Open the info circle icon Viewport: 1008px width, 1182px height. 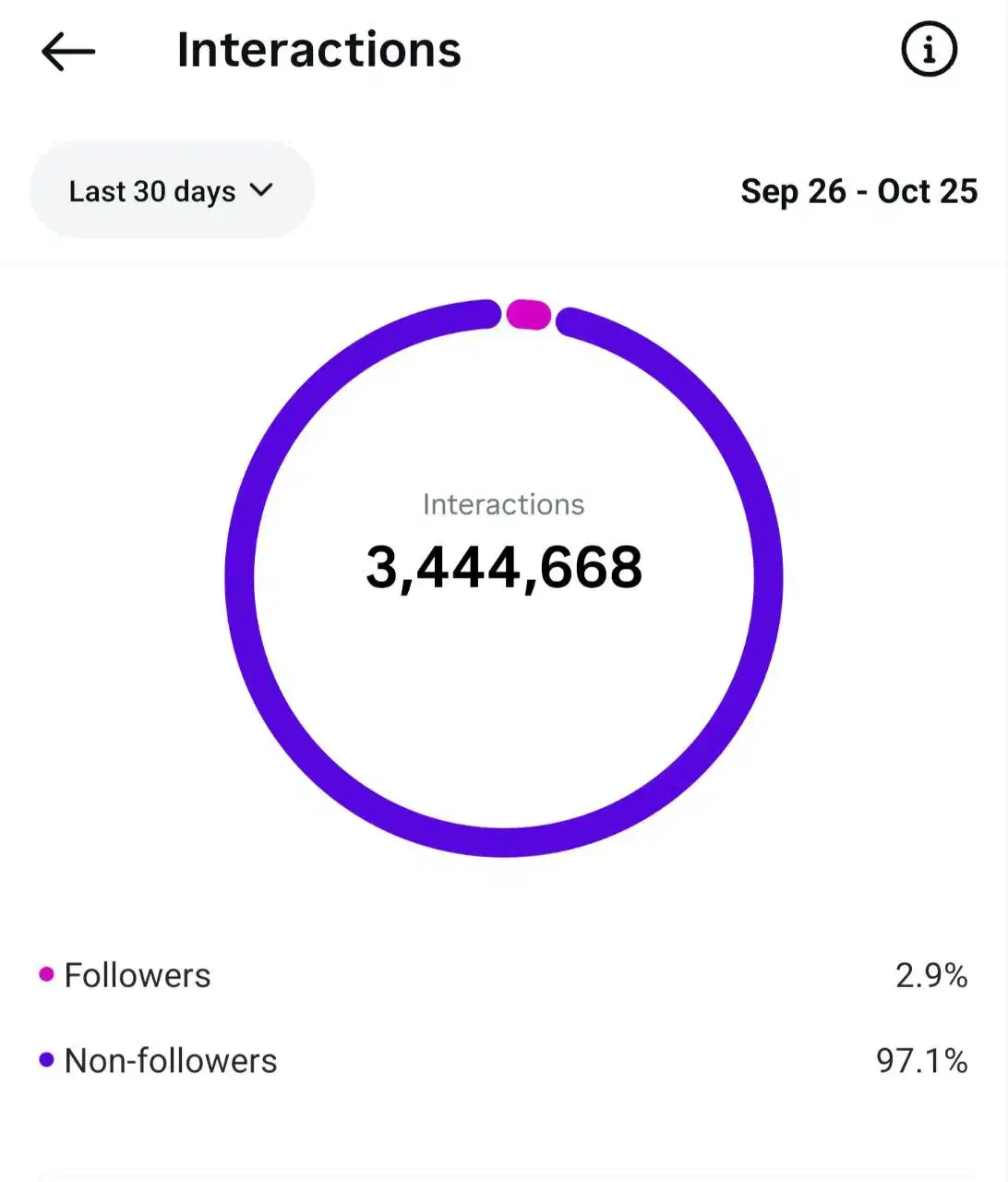(929, 50)
